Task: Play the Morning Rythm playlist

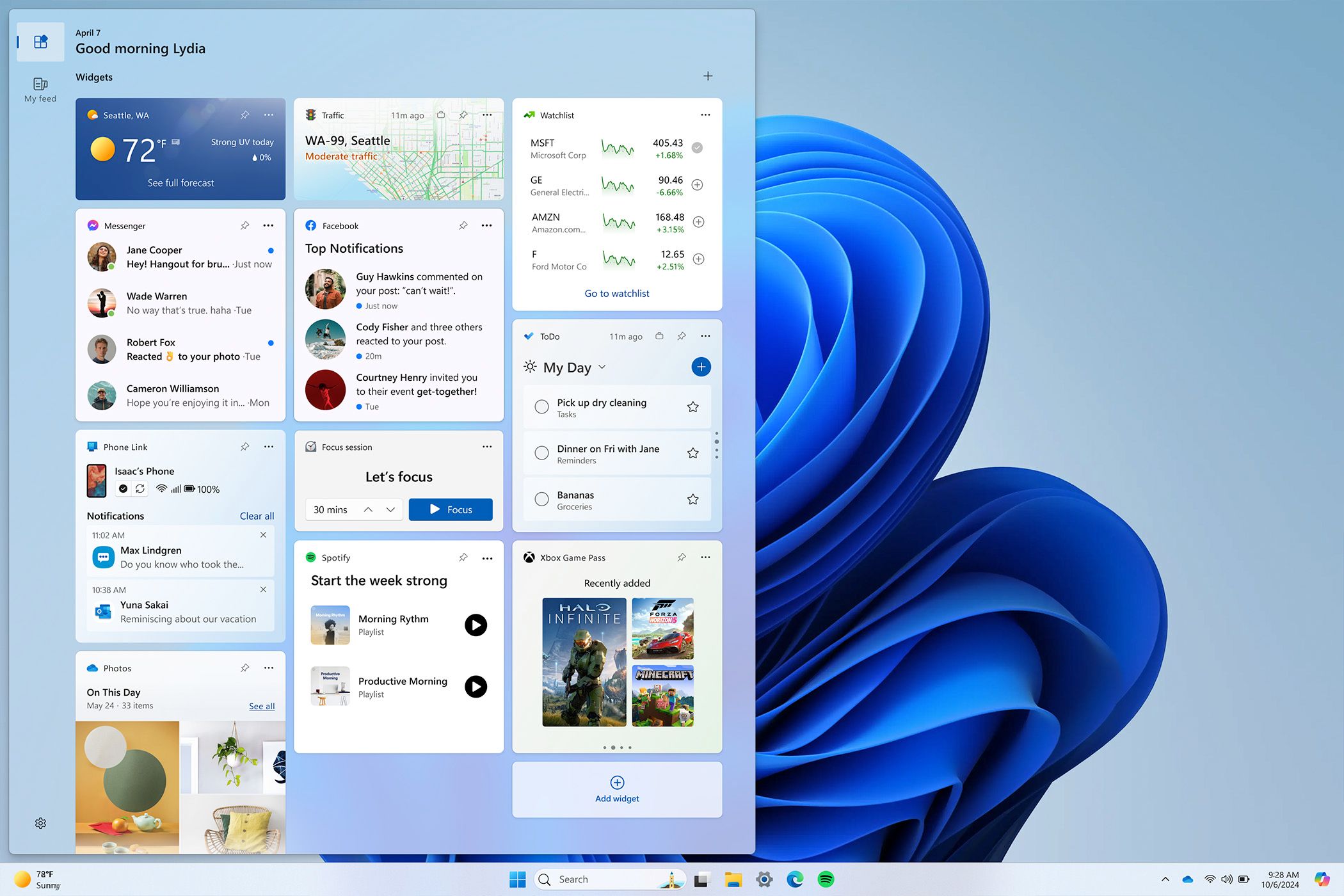Action: click(476, 624)
